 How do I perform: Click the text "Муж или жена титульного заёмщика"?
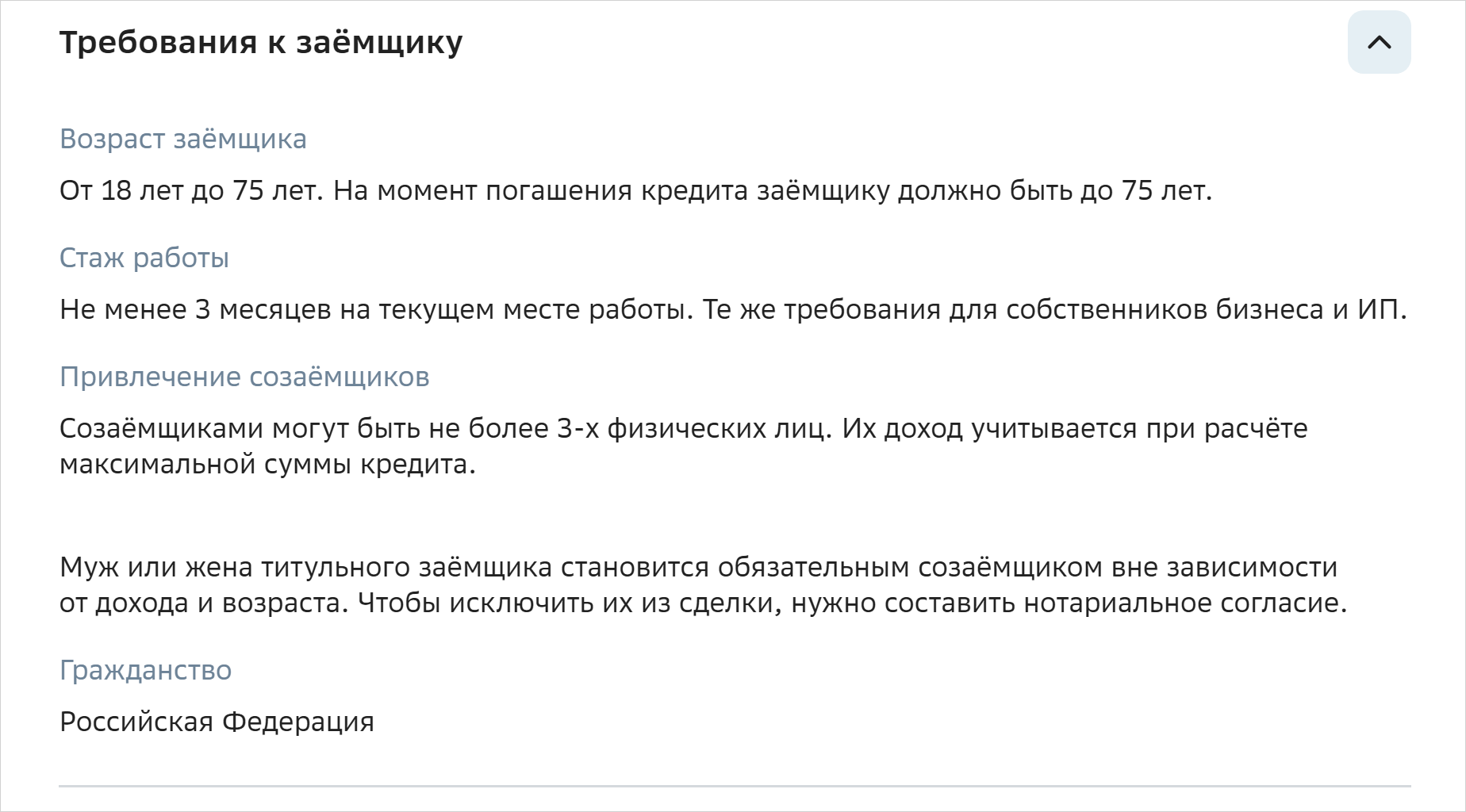pos(305,568)
